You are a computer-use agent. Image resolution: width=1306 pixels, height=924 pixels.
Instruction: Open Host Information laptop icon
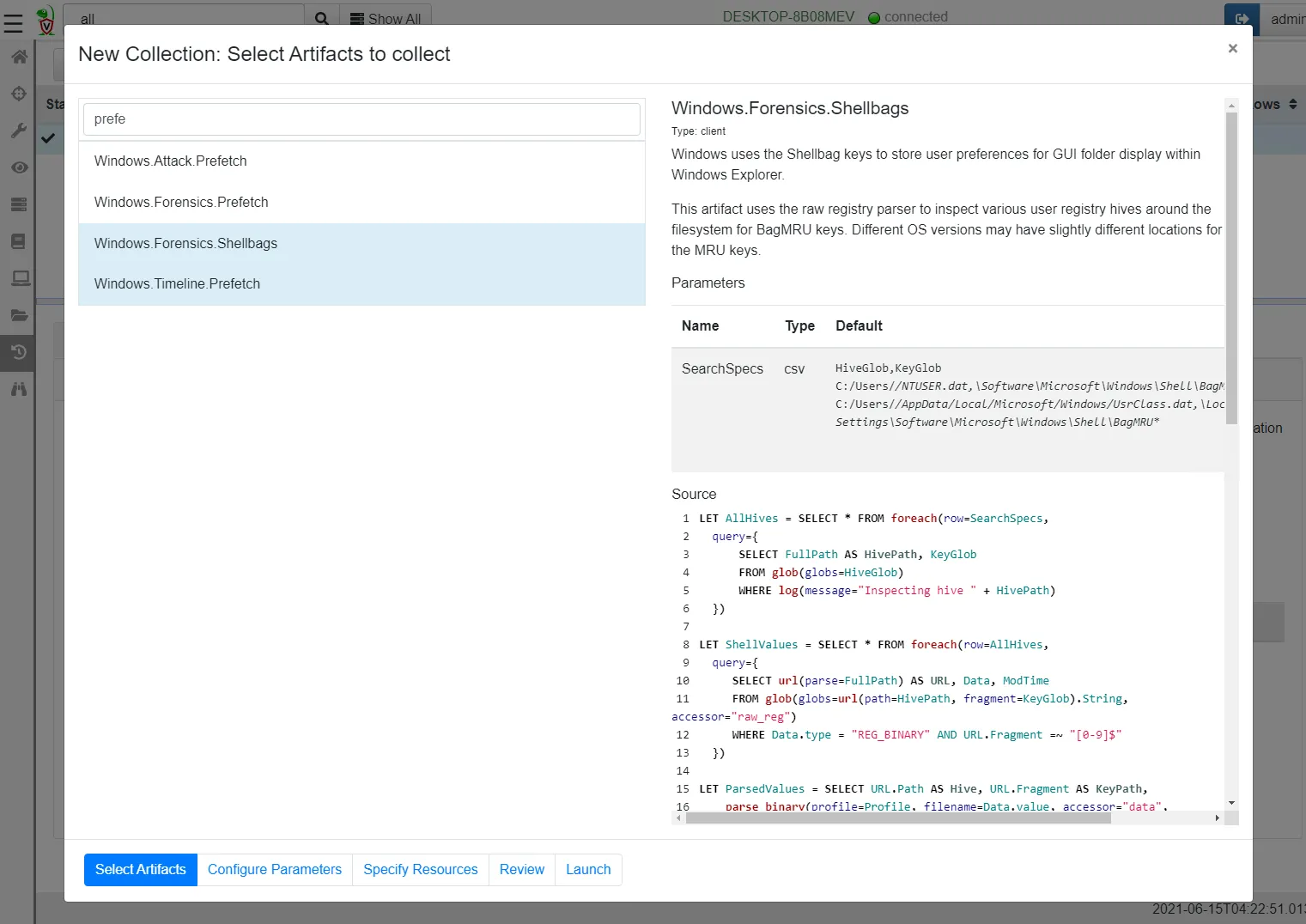(x=18, y=278)
